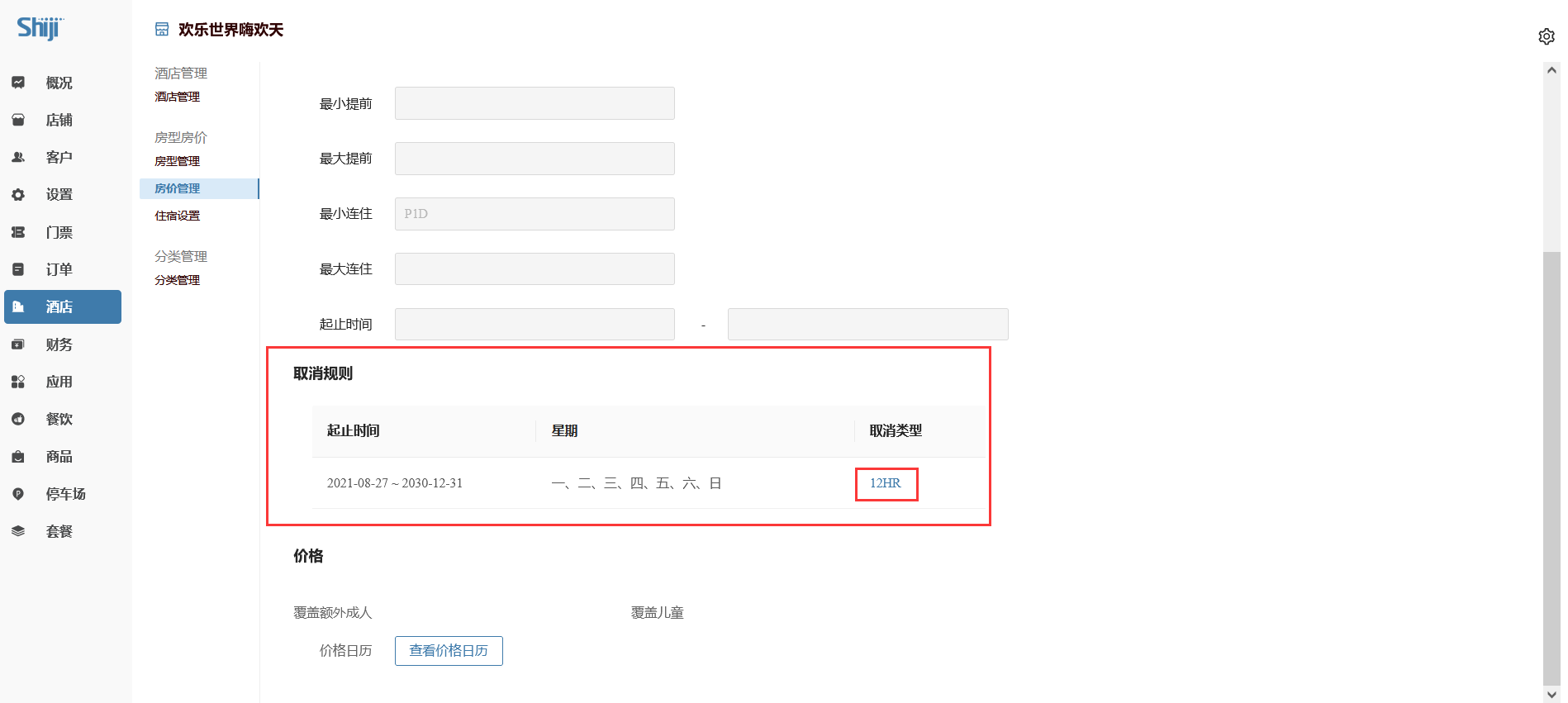
Task: Click the 套餐 package layers icon
Action: point(18,531)
